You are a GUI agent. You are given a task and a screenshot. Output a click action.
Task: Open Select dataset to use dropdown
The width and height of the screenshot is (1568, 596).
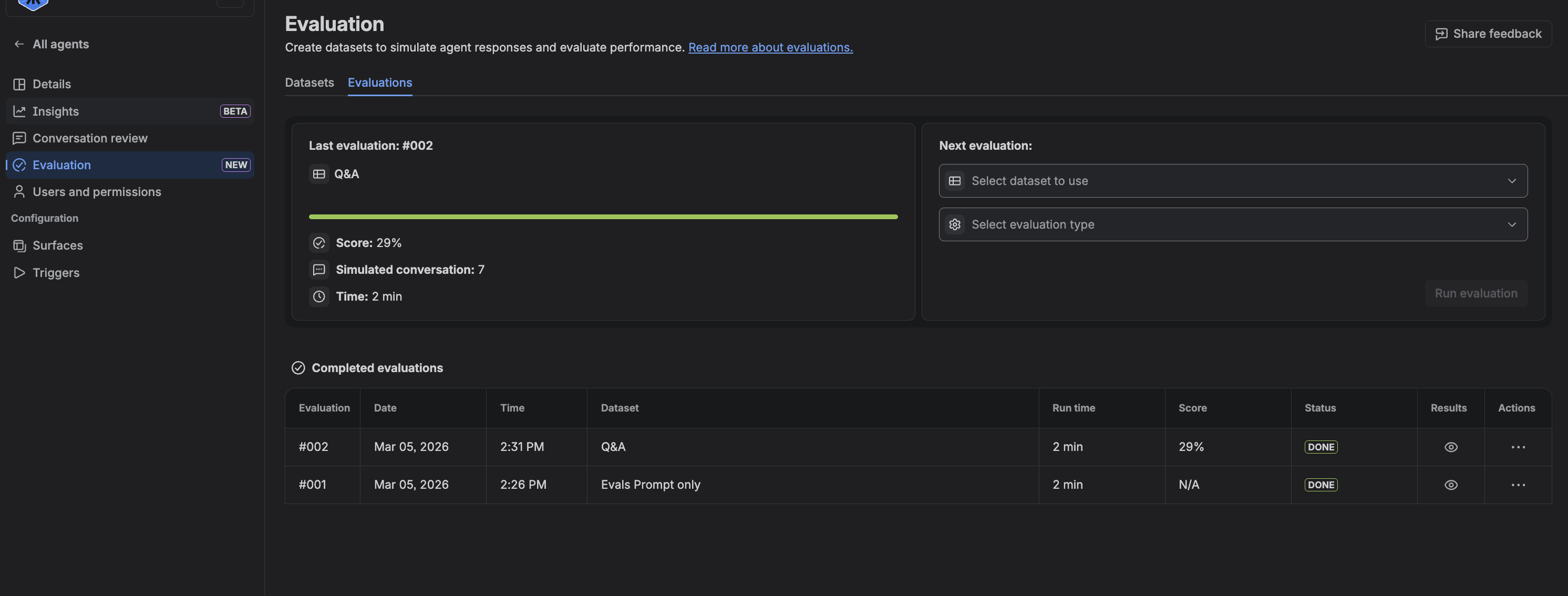1233,181
